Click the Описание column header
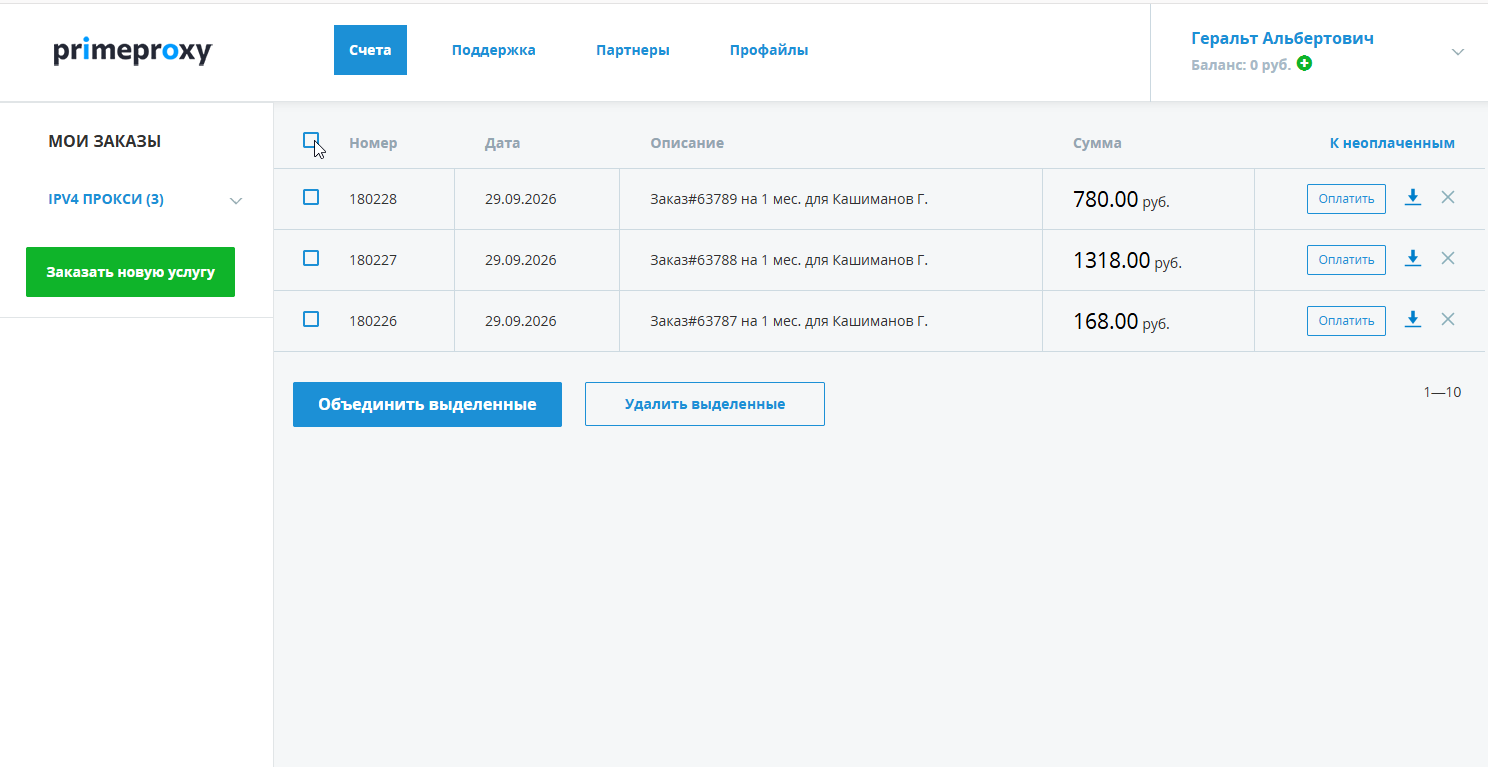 click(687, 143)
